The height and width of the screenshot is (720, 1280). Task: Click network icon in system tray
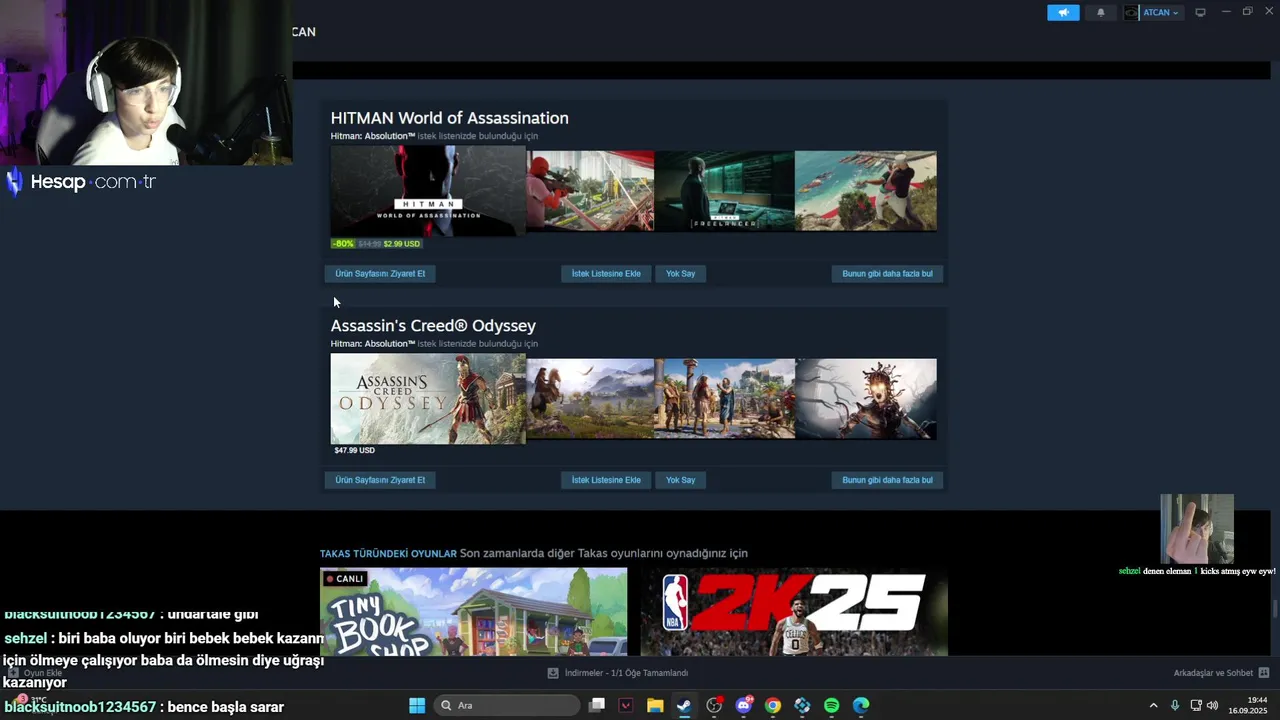(1196, 705)
